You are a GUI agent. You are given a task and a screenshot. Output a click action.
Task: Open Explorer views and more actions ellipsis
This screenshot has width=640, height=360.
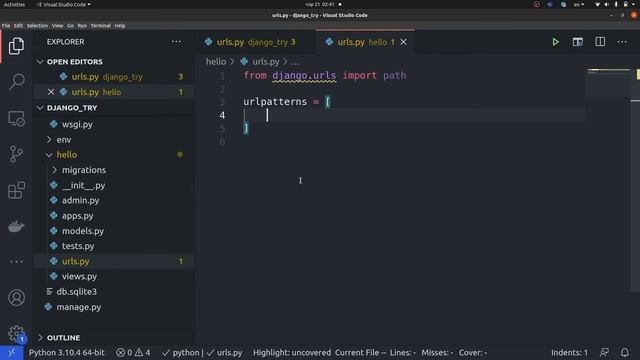coord(176,42)
